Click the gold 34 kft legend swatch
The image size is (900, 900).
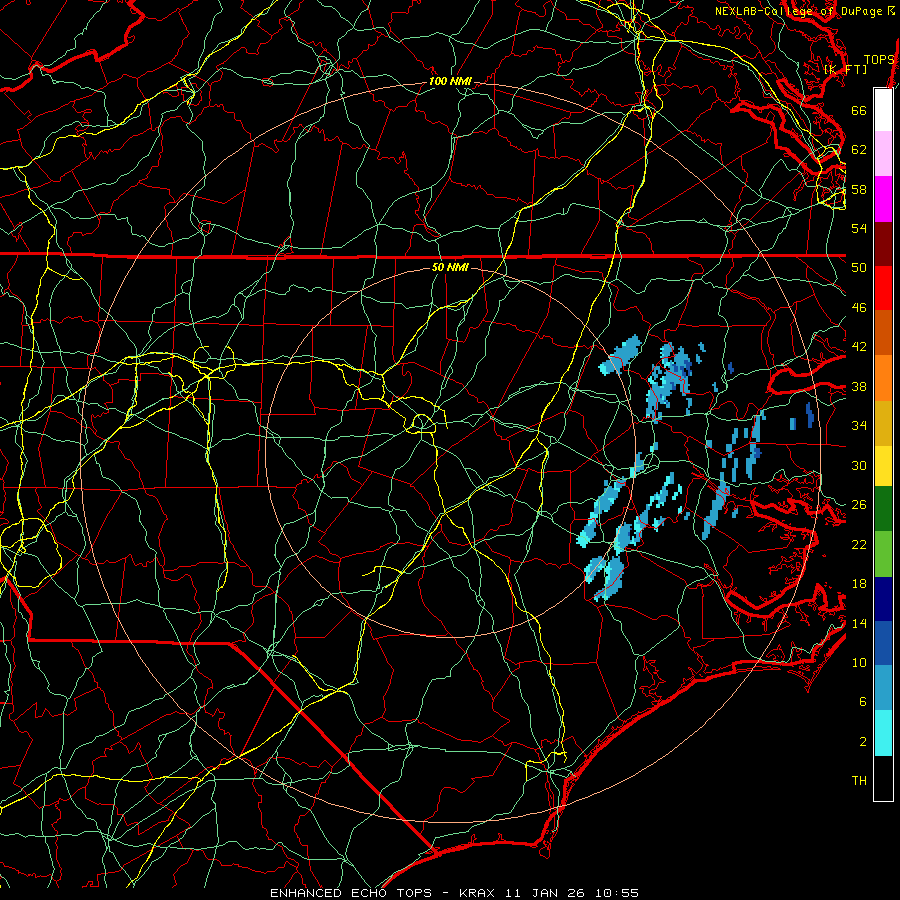tap(883, 423)
